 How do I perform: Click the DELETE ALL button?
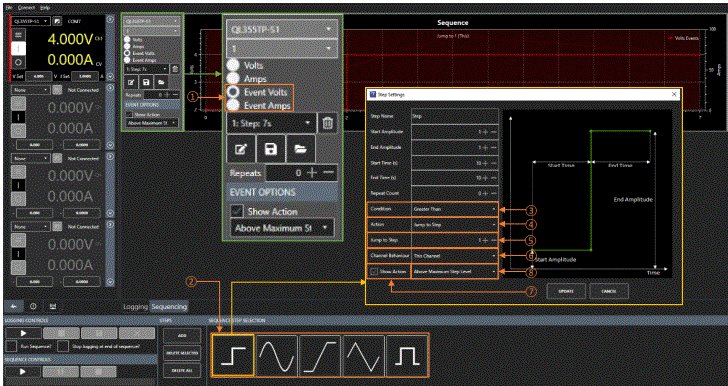coord(182,370)
